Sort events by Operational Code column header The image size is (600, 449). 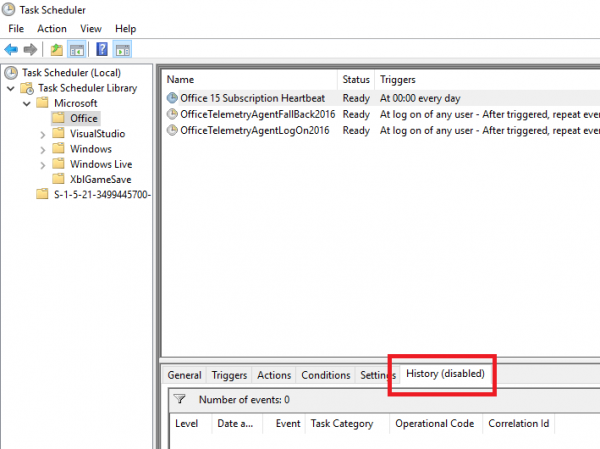(x=436, y=423)
